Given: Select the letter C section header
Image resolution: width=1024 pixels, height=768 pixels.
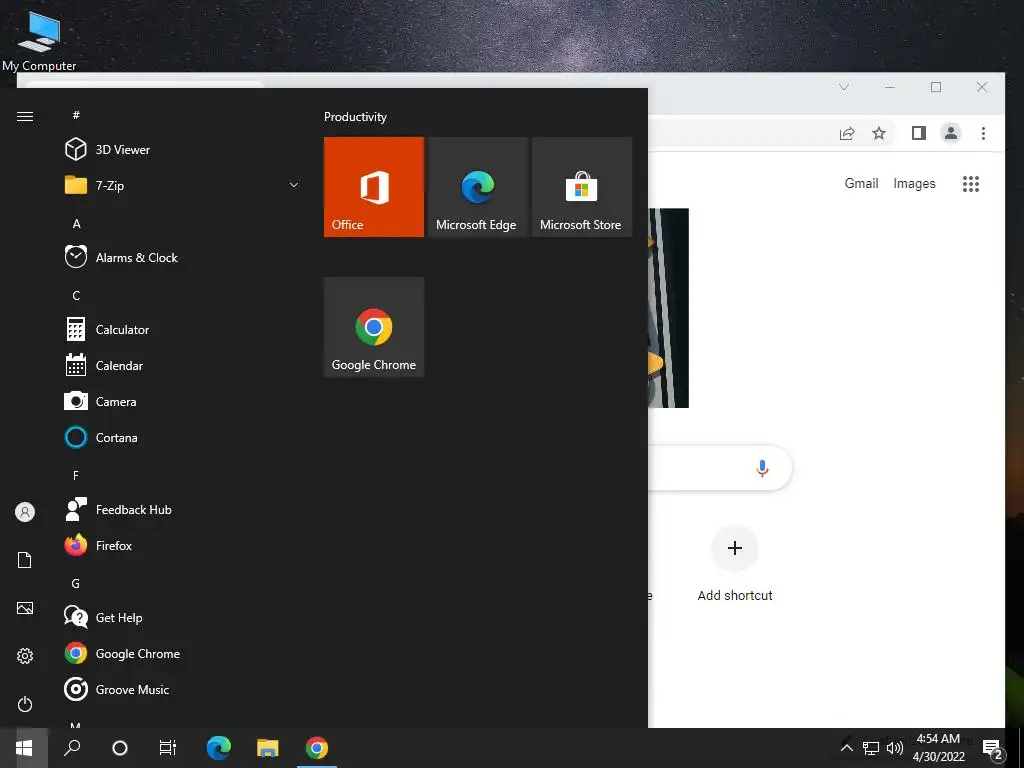Looking at the screenshot, I should tap(76, 295).
